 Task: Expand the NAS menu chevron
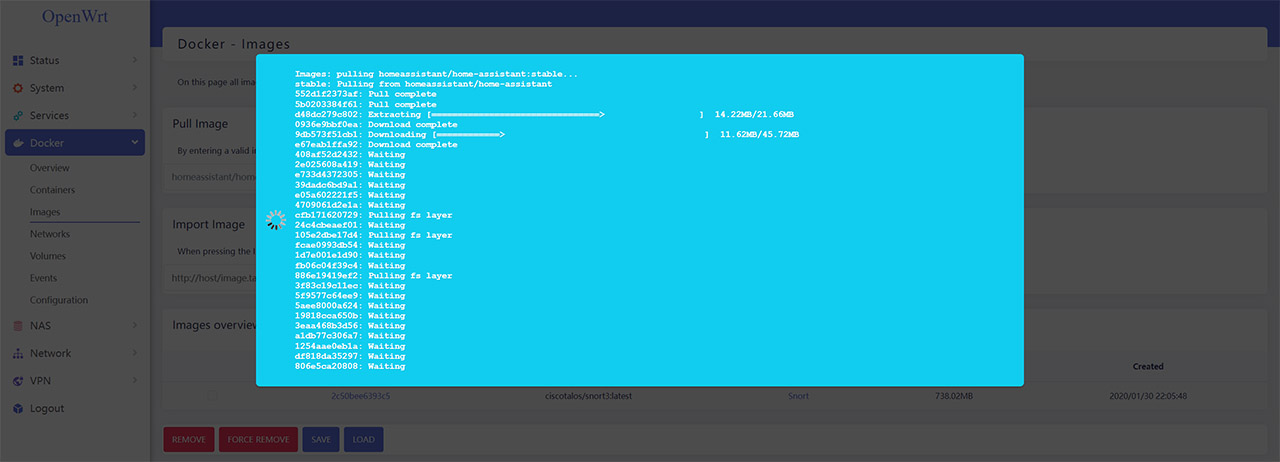pyautogui.click(x=134, y=326)
